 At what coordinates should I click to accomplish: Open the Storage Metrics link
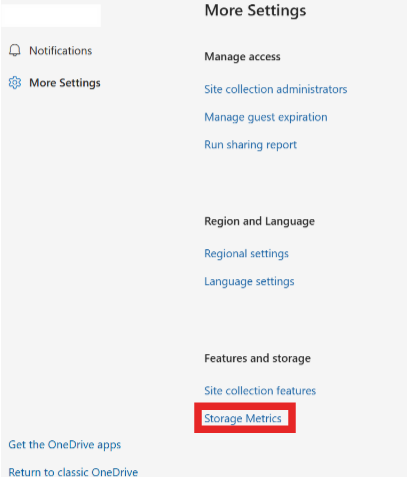click(243, 418)
